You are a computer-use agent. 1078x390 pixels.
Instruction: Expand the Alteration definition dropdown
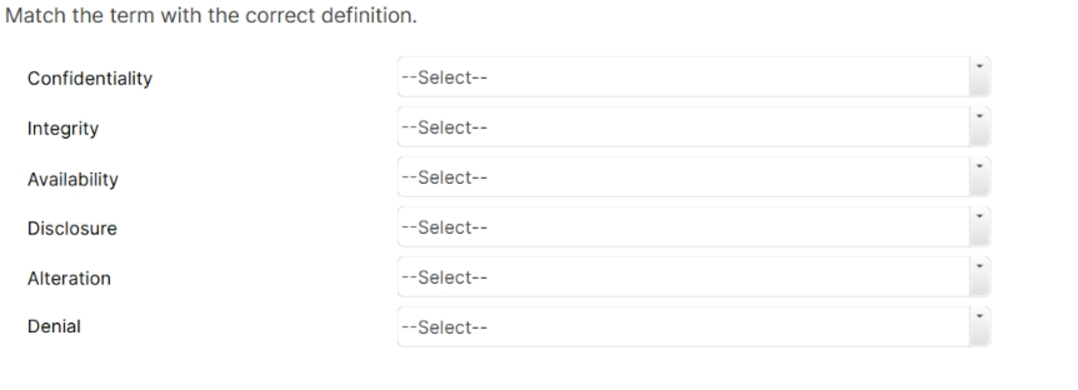tap(694, 277)
